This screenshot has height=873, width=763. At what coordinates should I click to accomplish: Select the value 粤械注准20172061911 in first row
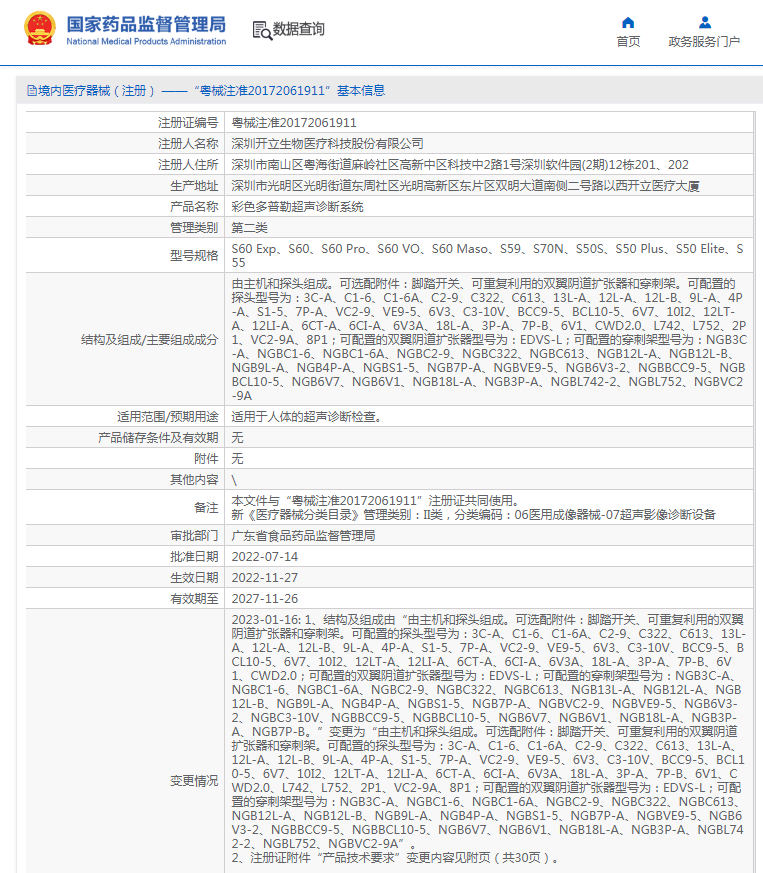click(294, 122)
